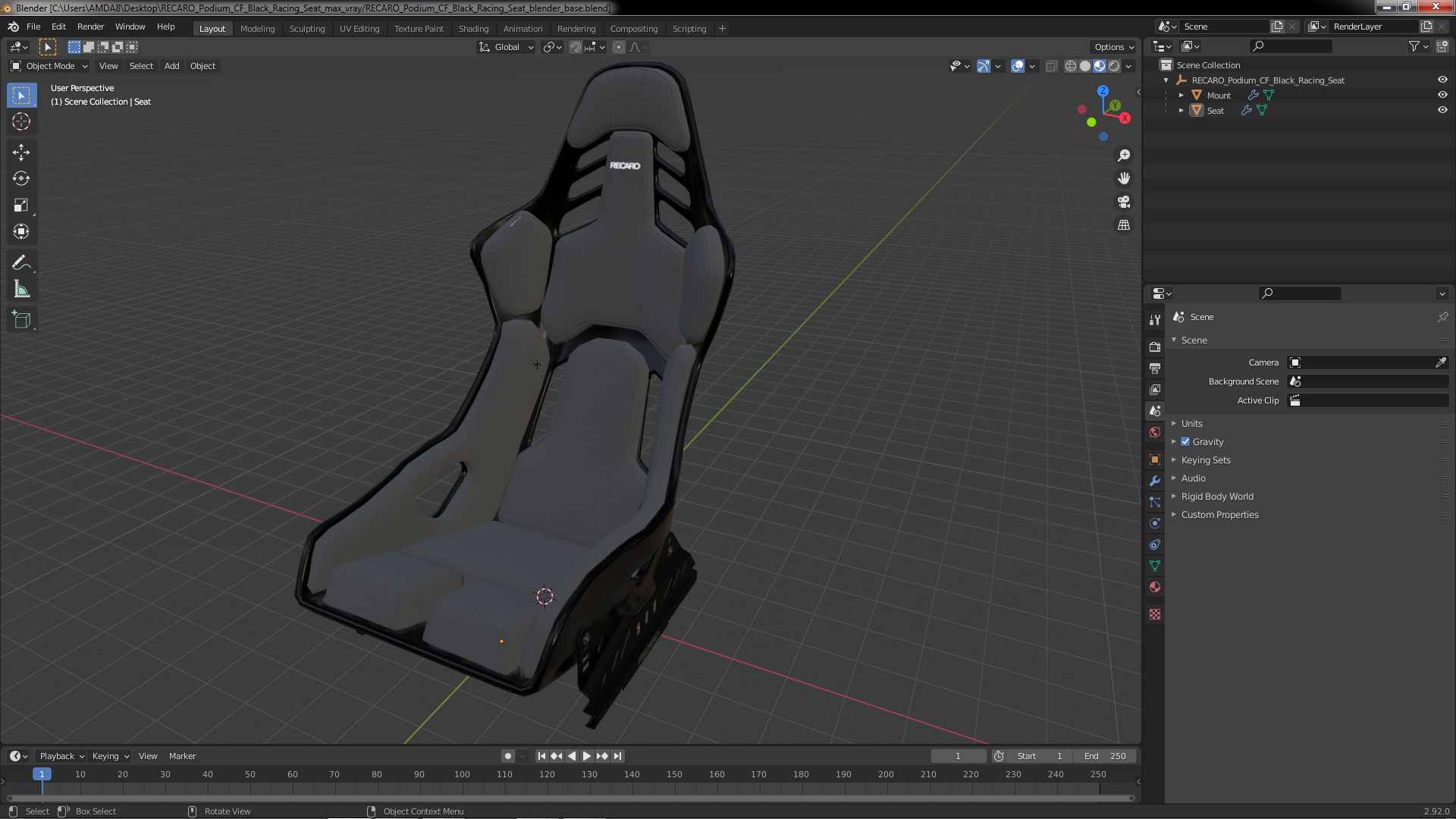Switch to the Shading workspace tab

[x=473, y=29]
